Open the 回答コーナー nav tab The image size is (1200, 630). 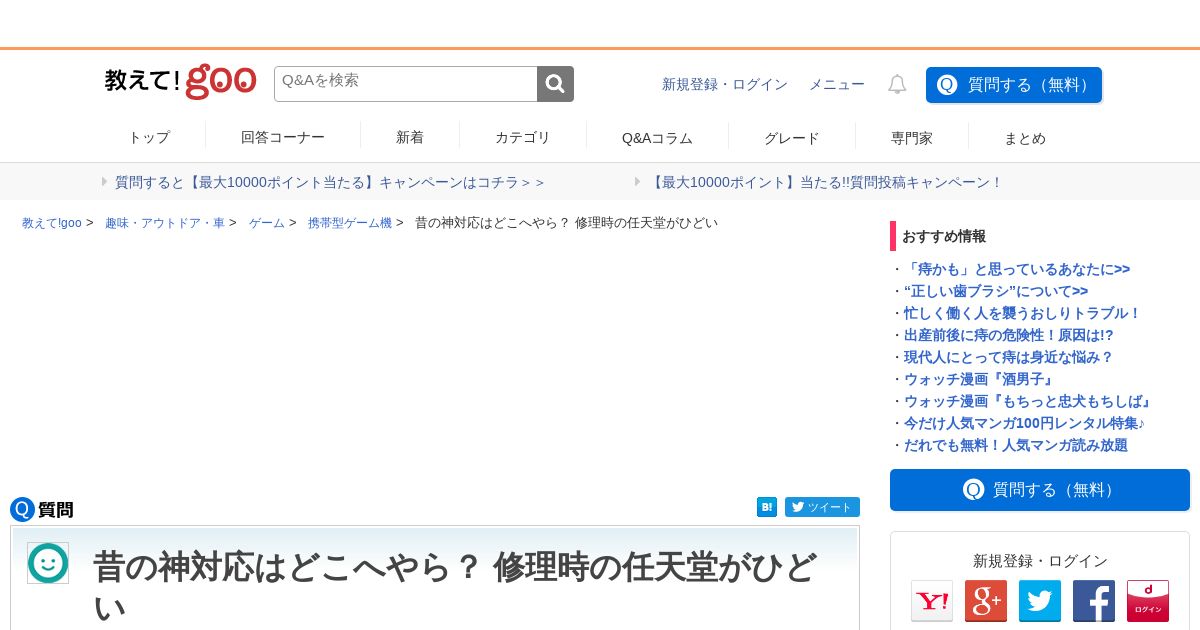pos(283,138)
